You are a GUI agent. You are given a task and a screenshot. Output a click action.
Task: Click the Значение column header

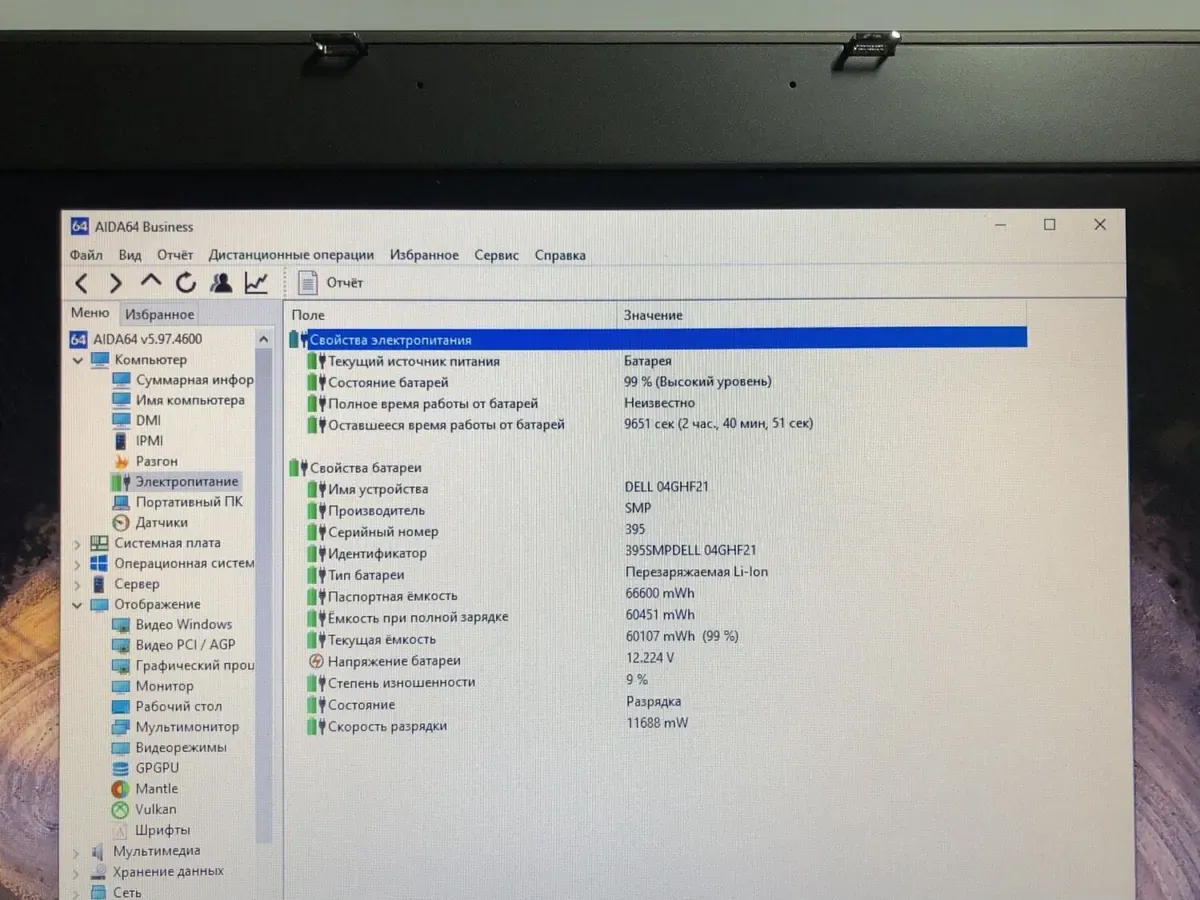click(653, 315)
